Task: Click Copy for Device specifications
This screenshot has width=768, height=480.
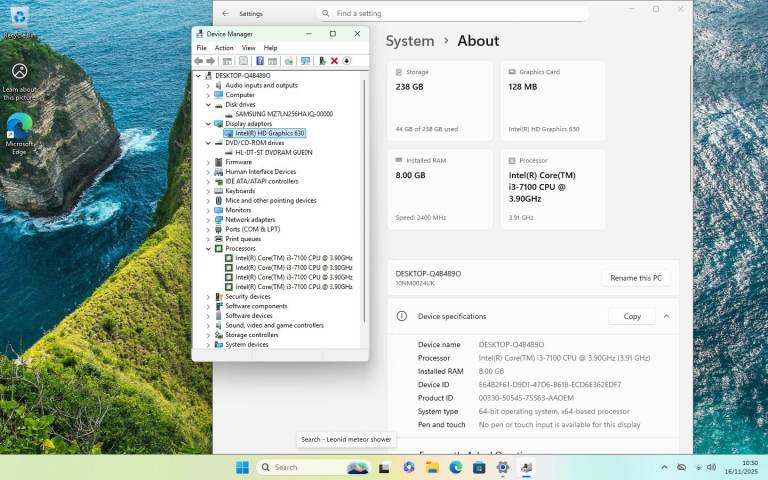Action: pyautogui.click(x=632, y=316)
